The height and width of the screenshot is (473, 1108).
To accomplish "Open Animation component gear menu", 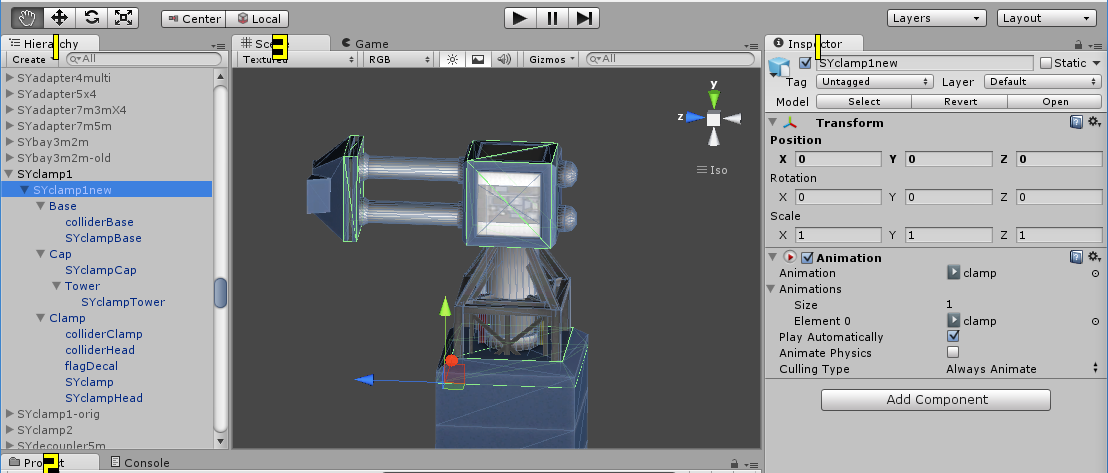I will click(x=1094, y=257).
